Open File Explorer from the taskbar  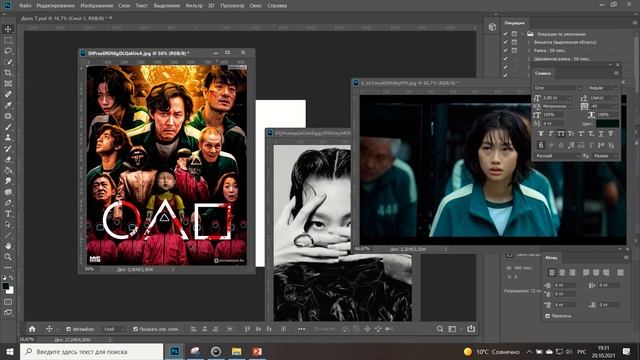(236, 351)
